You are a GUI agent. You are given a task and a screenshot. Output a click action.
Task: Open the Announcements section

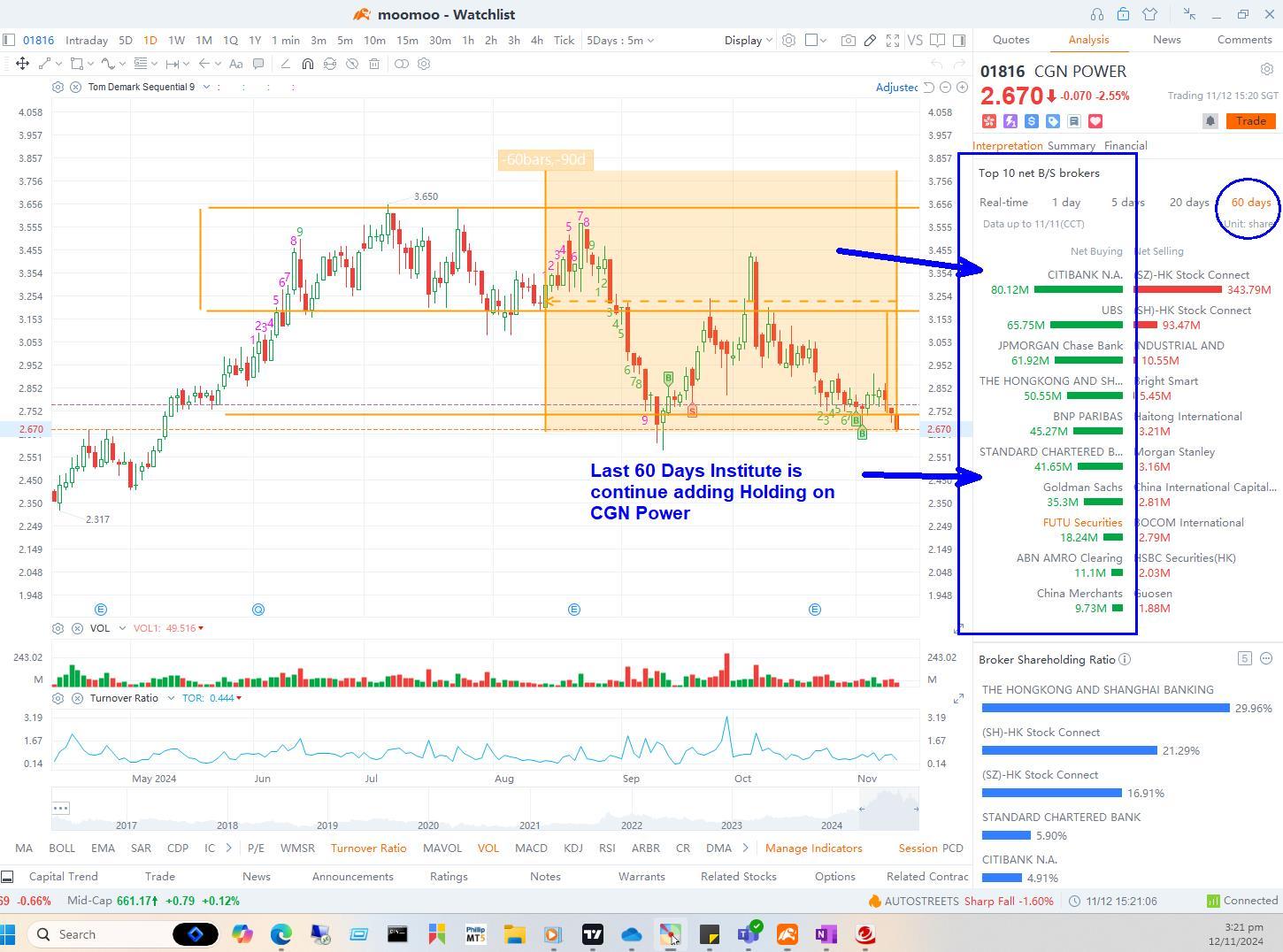tap(352, 876)
